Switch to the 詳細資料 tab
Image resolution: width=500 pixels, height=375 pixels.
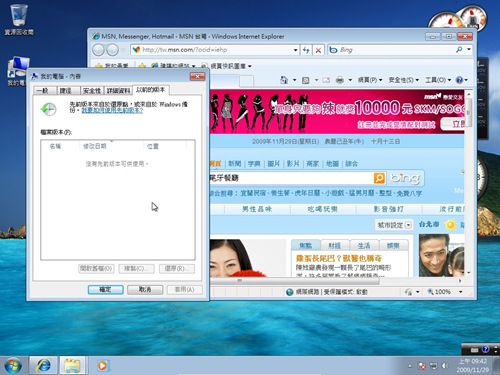118,90
